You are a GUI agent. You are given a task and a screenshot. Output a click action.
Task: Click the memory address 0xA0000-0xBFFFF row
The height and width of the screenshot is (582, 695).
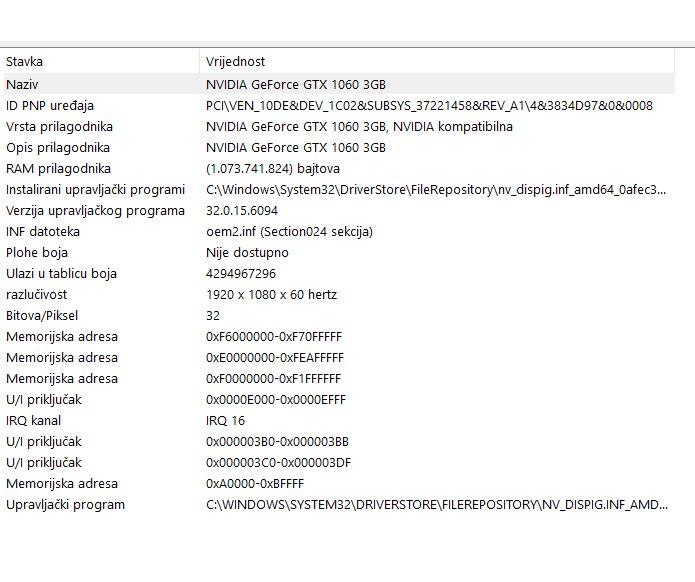click(254, 483)
